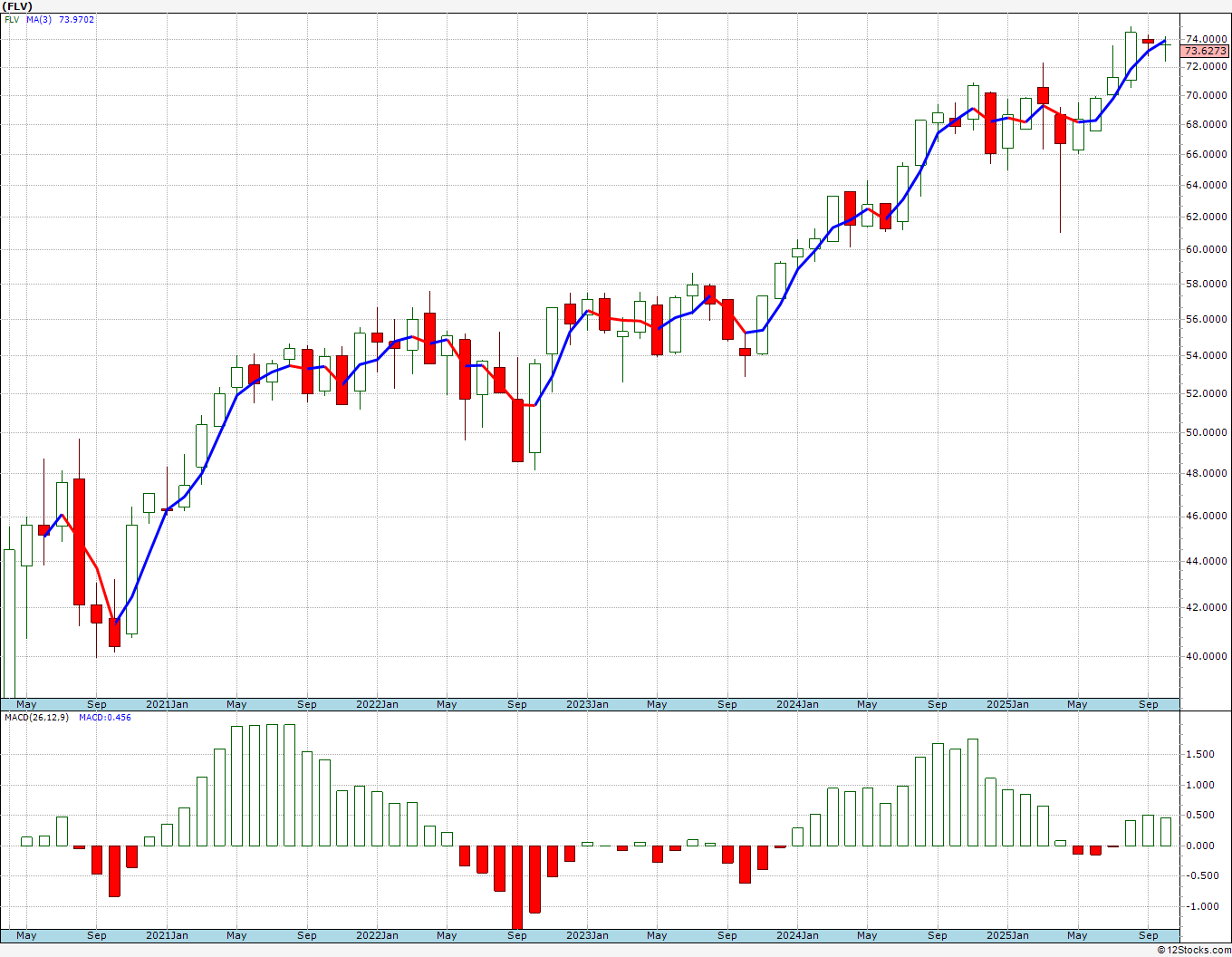Click 2023Jan on the price chart date axis
This screenshot has height=957, width=1232.
coord(588,704)
